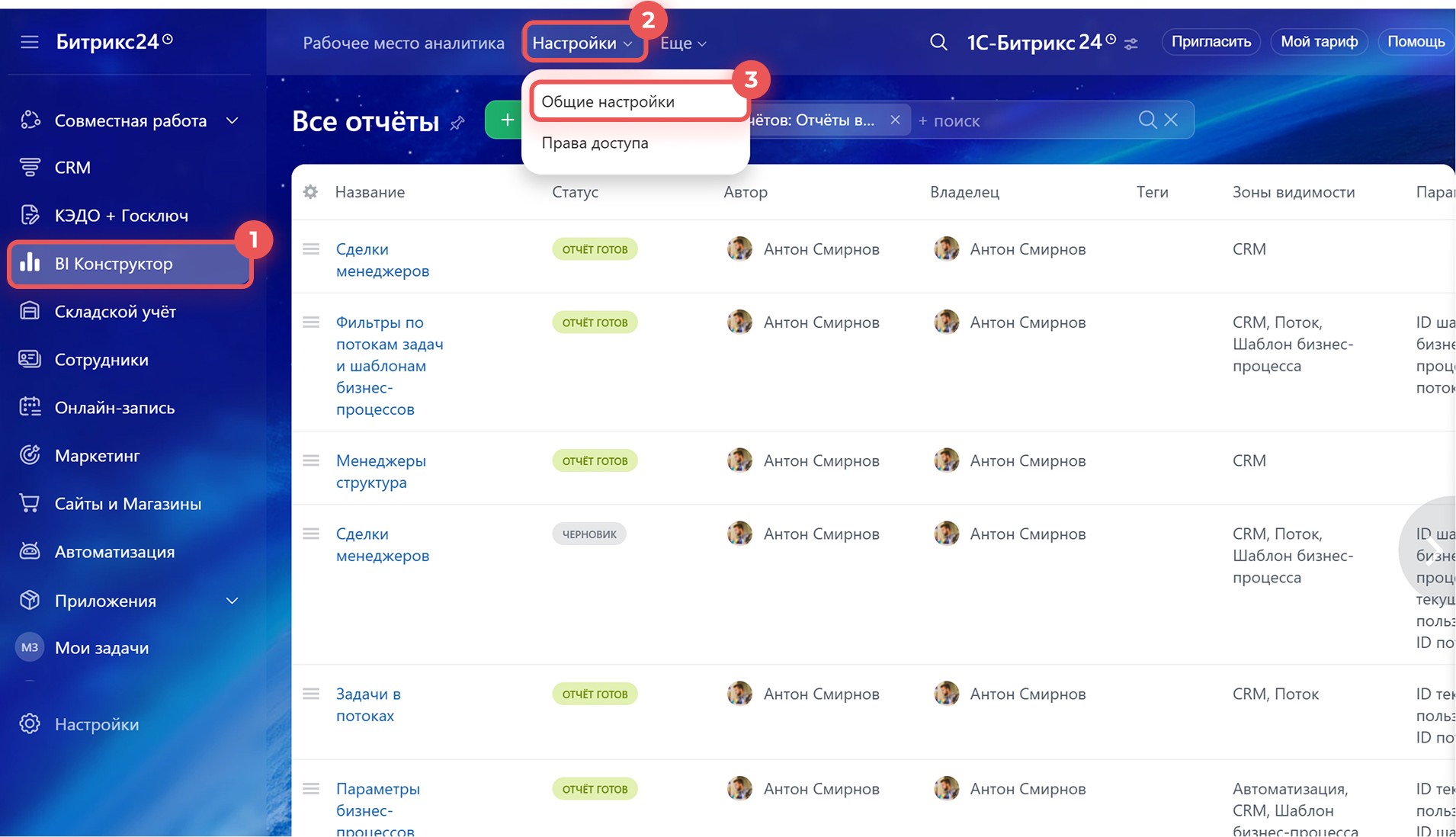Expand the Приложения sidebar section

click(233, 601)
